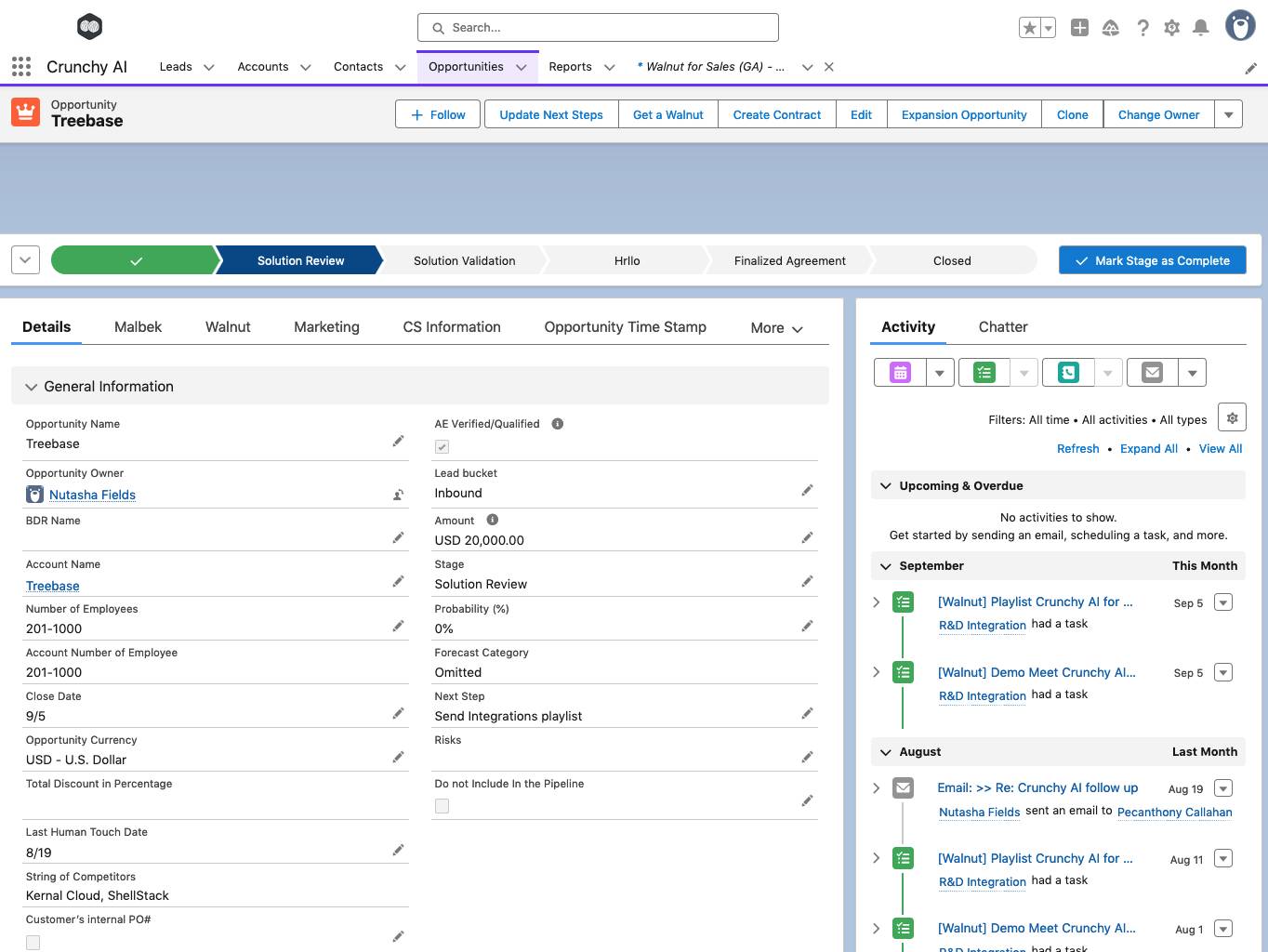Click the Expand All link

(1149, 448)
